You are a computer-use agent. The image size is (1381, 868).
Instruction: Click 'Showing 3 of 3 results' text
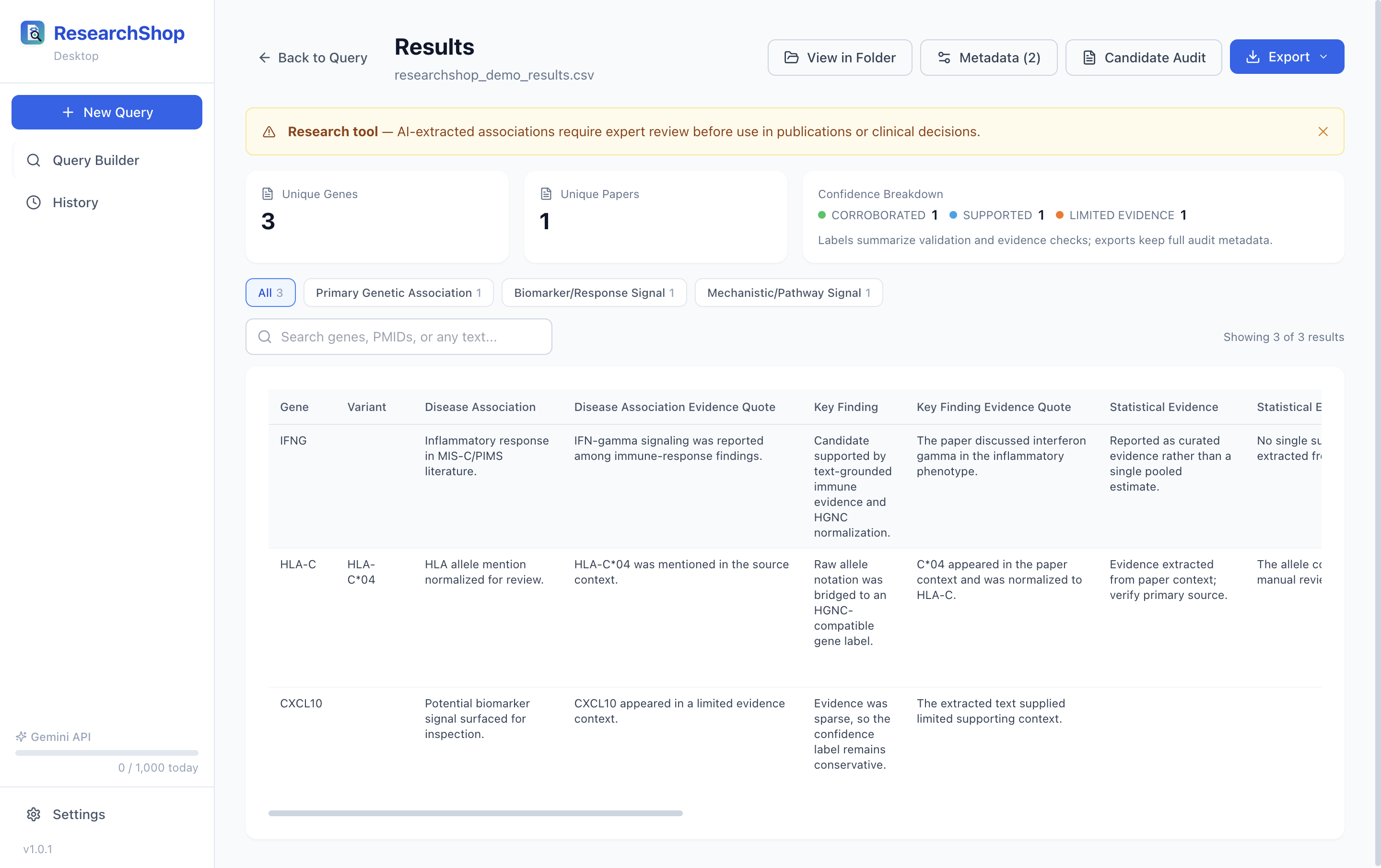tap(1284, 337)
